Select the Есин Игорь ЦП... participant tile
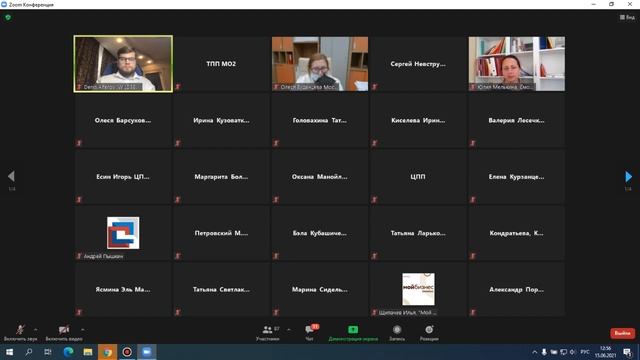Image resolution: width=640 pixels, height=360 pixels. tap(123, 177)
